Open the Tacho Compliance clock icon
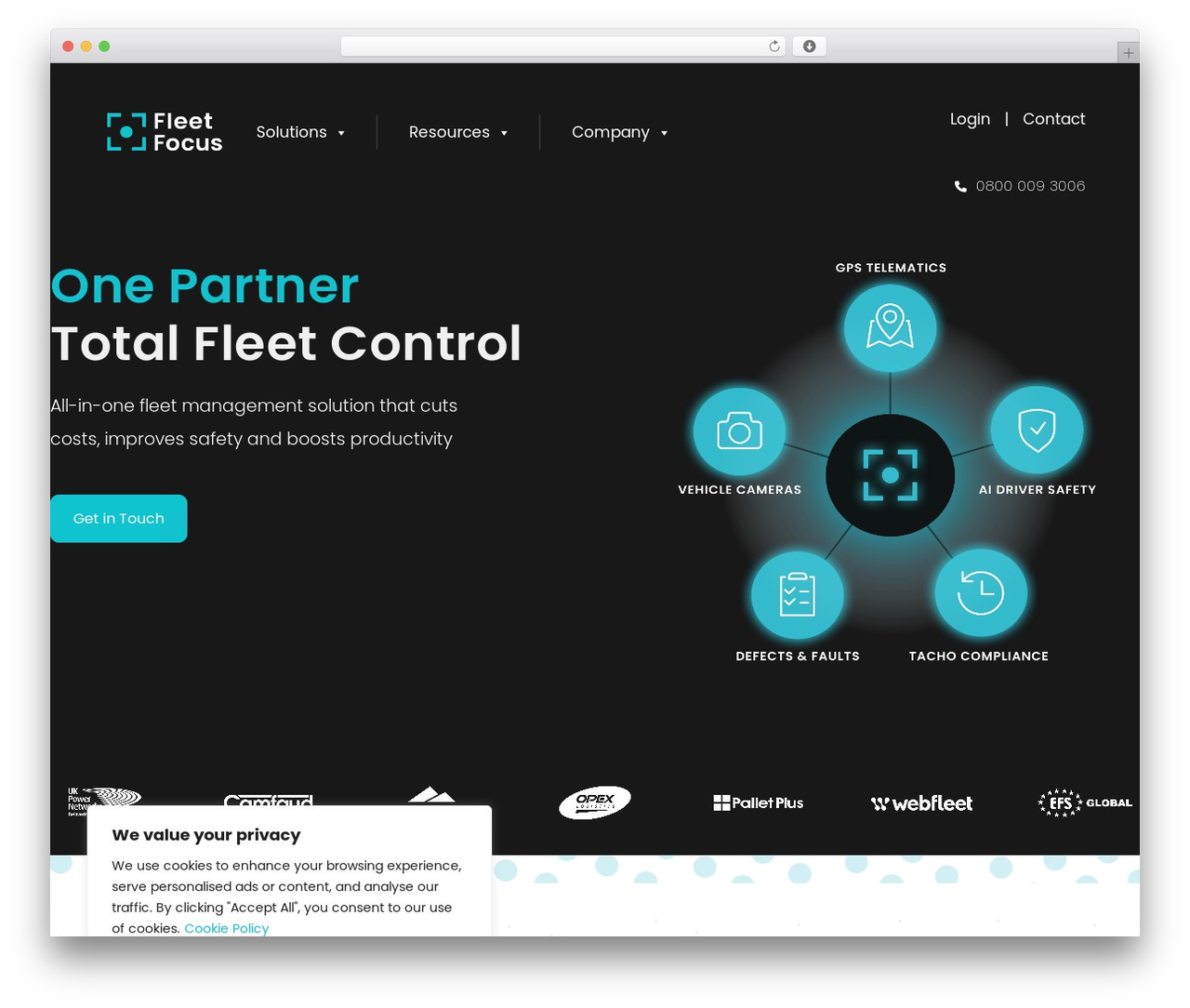 (x=981, y=592)
